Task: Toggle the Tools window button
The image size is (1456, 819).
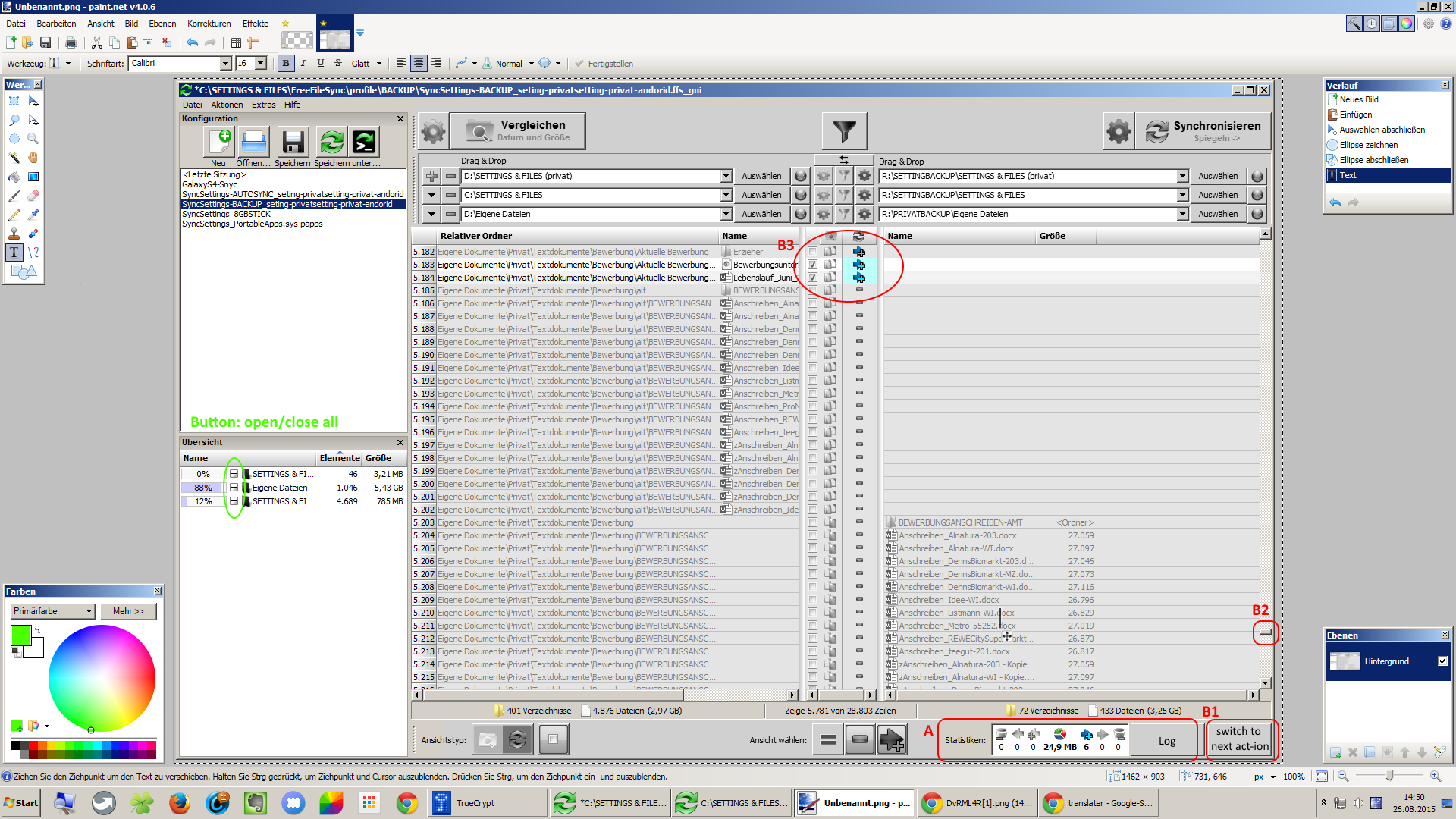Action: [1354, 24]
